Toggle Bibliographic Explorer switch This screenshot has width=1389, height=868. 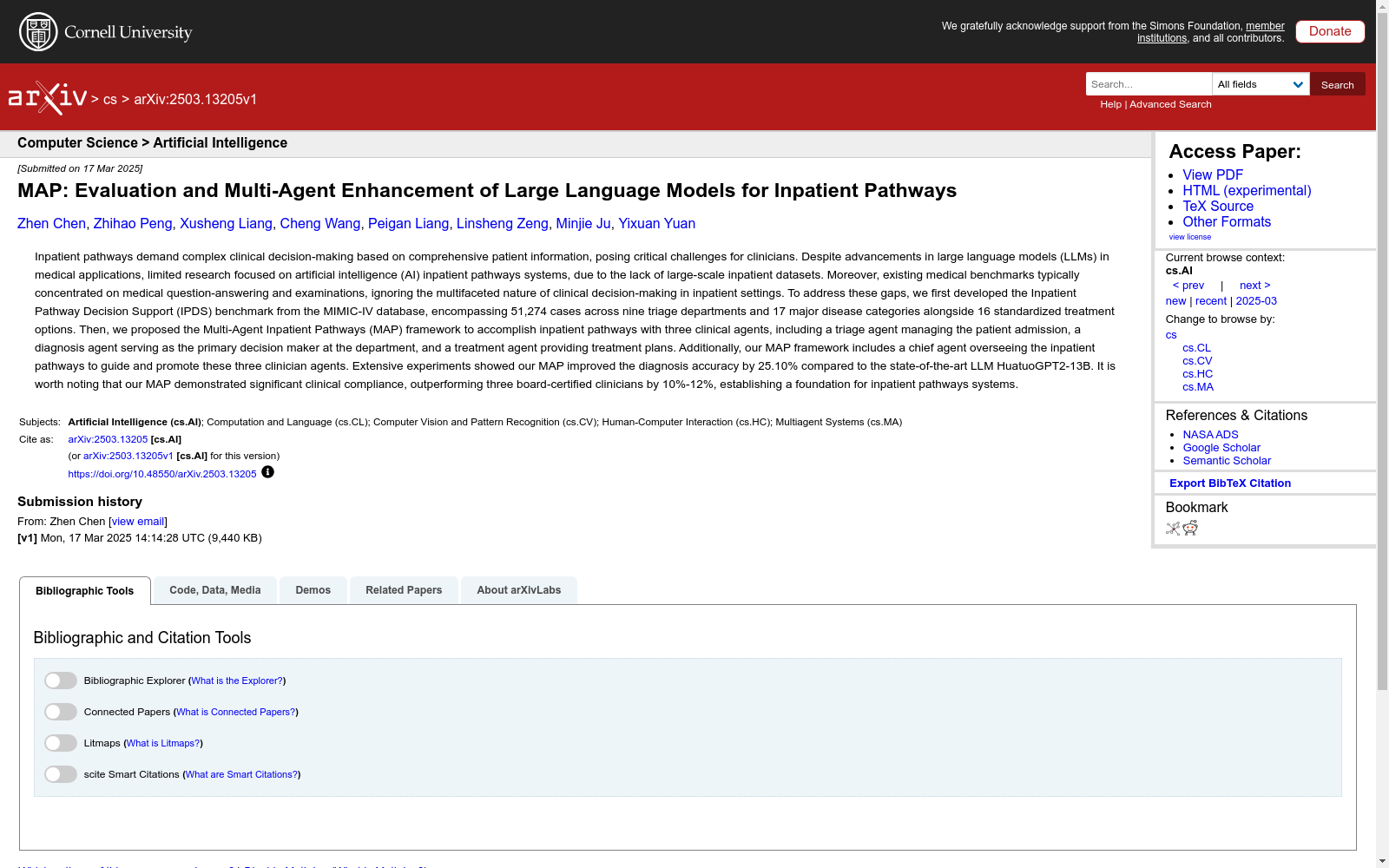(x=61, y=681)
